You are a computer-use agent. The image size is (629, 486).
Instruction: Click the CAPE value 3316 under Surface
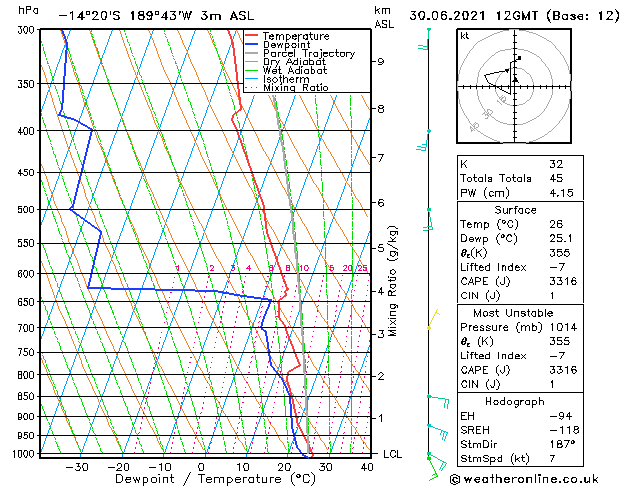[x=563, y=281]
